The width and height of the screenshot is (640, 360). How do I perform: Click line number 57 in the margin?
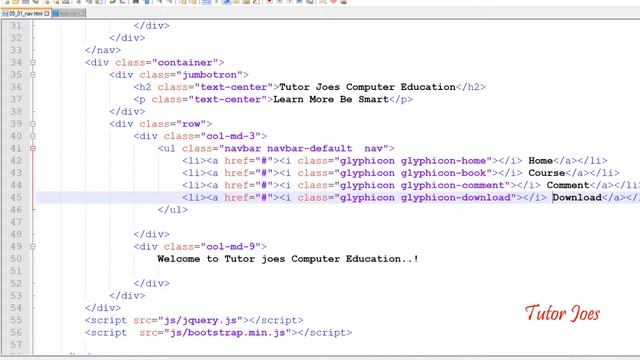16,345
